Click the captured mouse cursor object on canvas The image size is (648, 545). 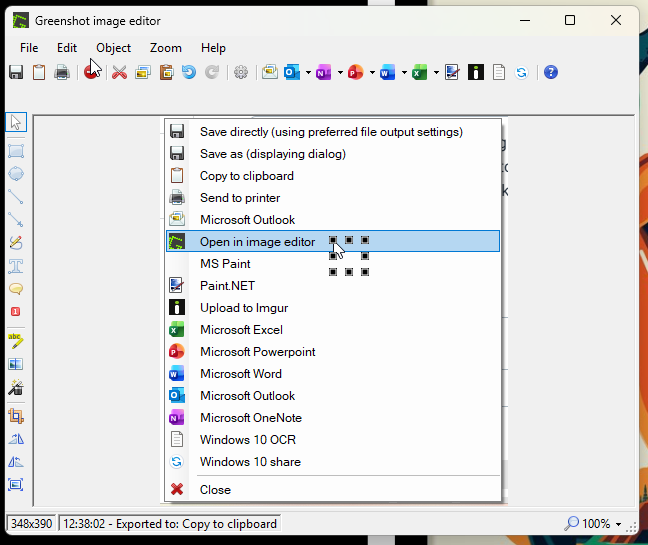[349, 256]
